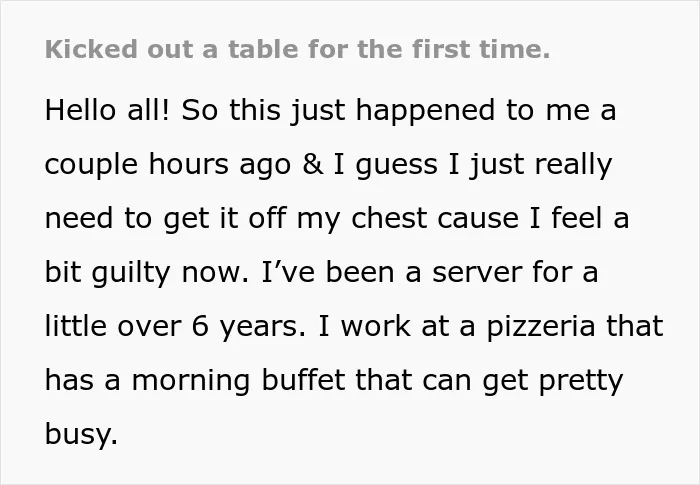Select the number '6' before 'years'

coord(200,326)
